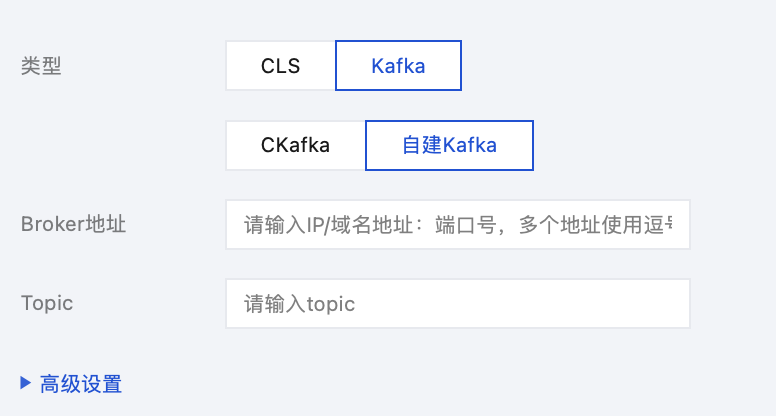Expand the 高级设置 section

click(x=71, y=383)
